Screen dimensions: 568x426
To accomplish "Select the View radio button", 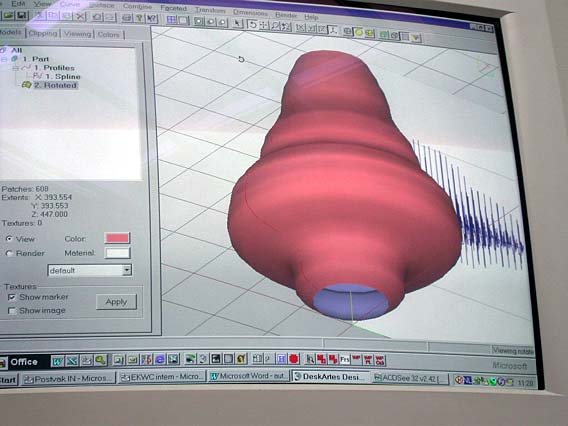I will point(9,239).
